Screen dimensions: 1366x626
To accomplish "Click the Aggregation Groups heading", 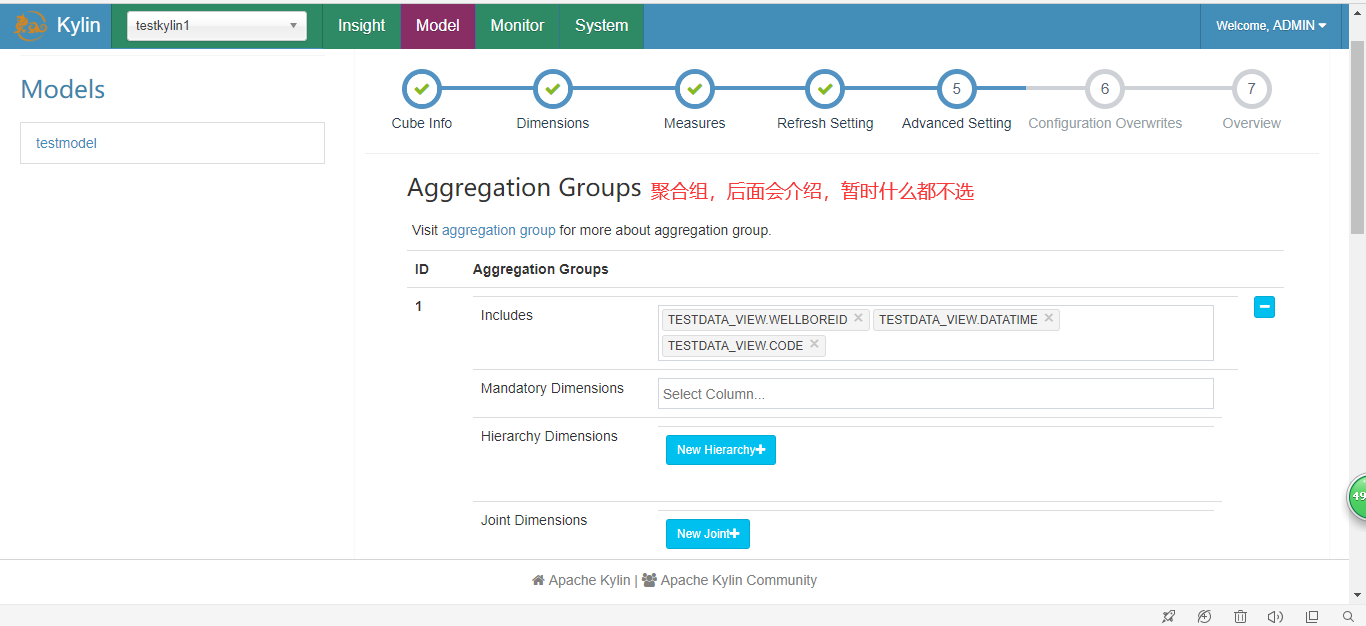I will (x=524, y=188).
